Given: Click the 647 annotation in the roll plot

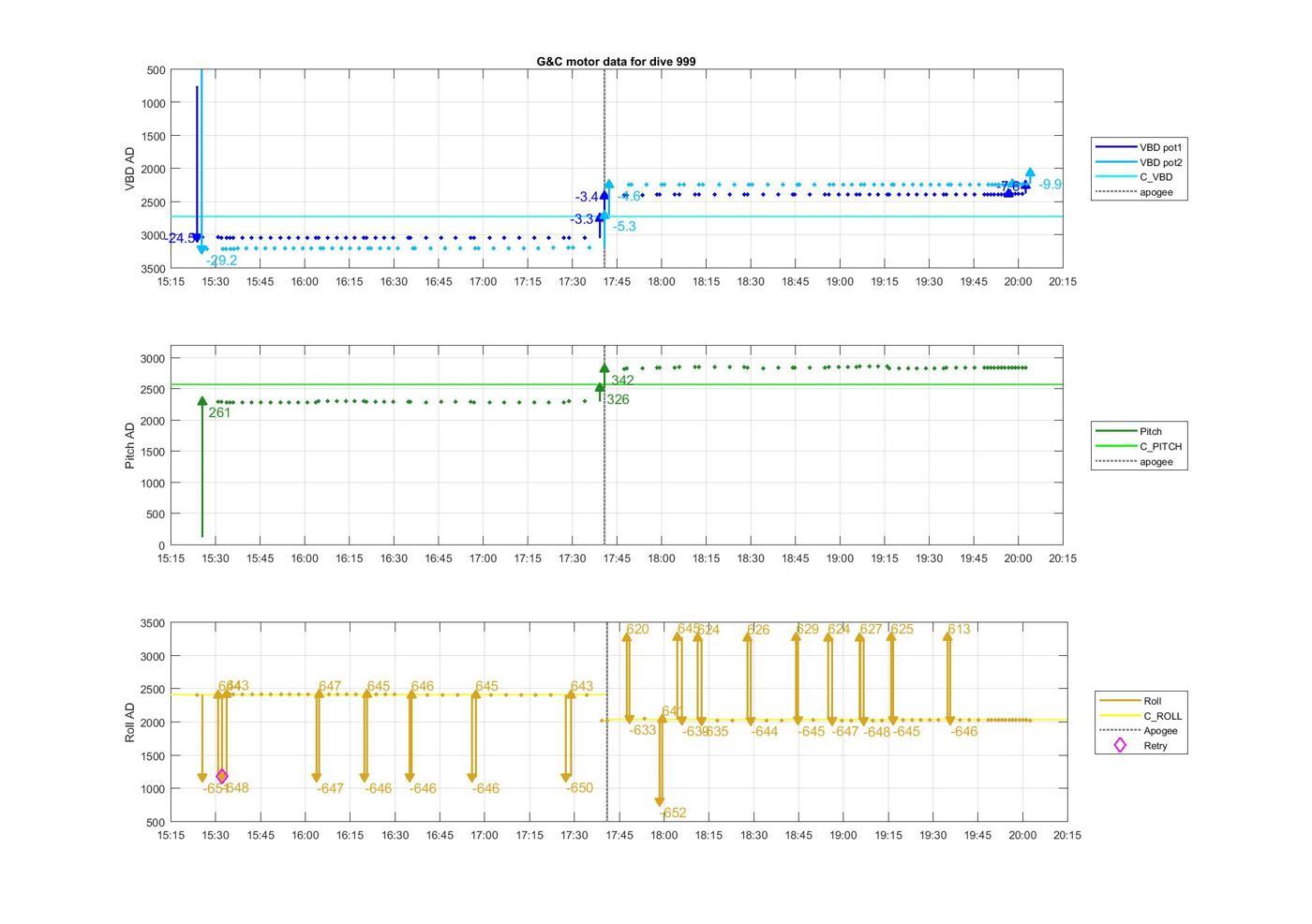Looking at the screenshot, I should coord(330,686).
